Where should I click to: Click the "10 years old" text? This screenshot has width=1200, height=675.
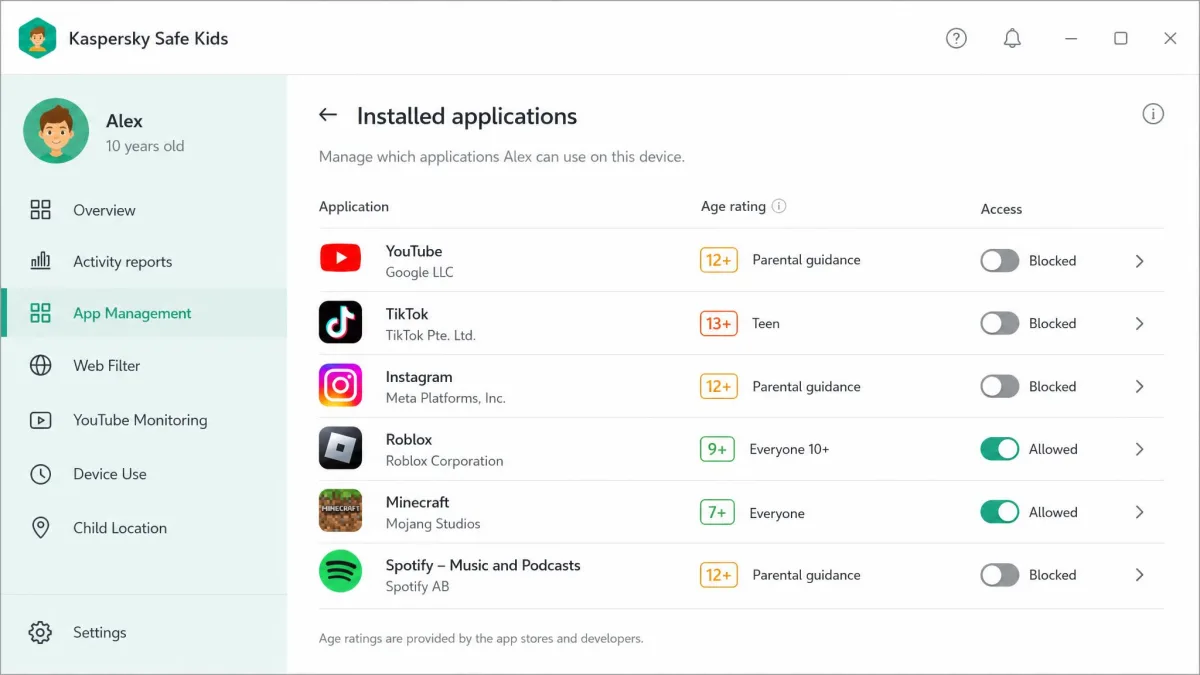(x=145, y=146)
